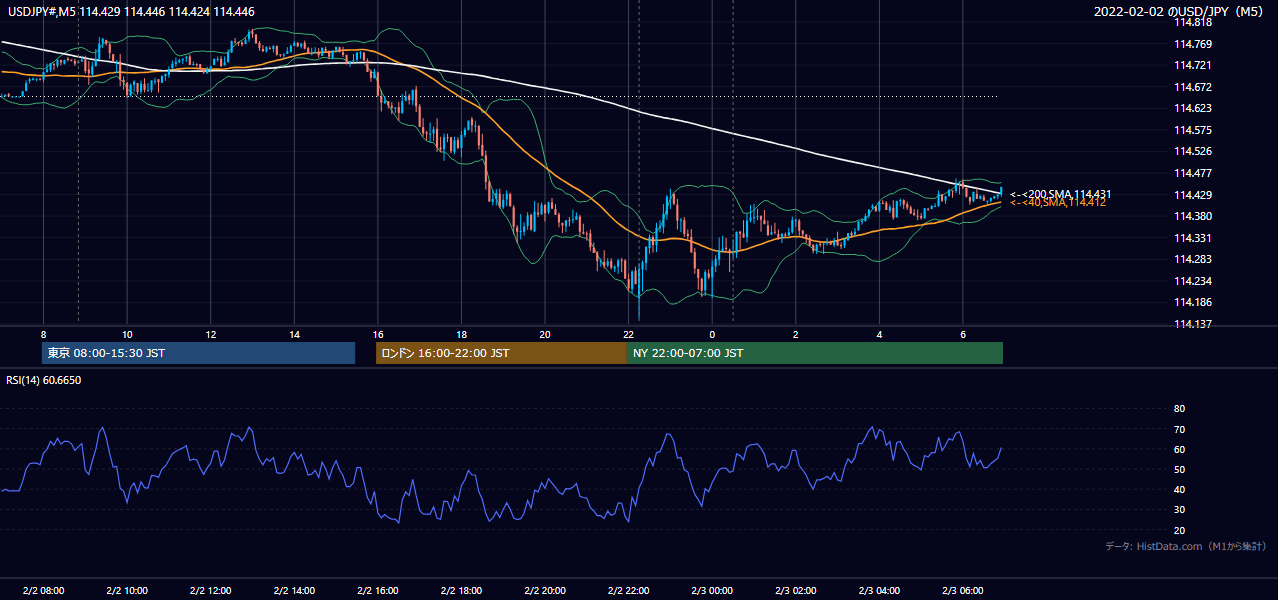Select the London 16:00-22:00 JST session bar
1278x600 pixels.
tap(501, 353)
